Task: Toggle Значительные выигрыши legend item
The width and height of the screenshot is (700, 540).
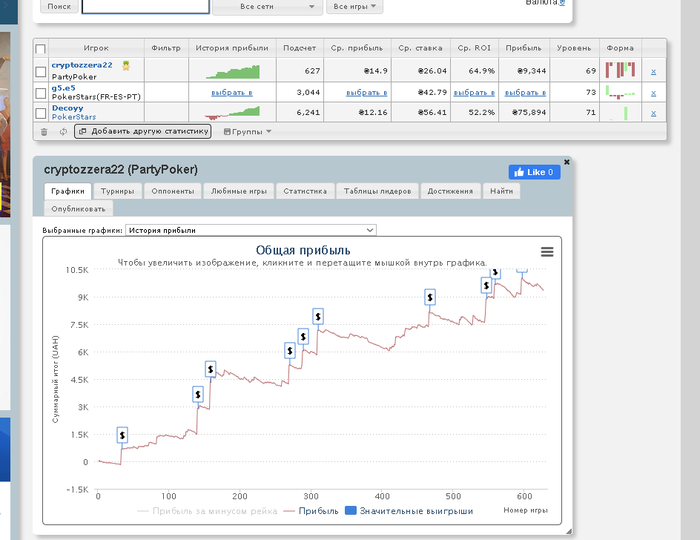Action: [409, 511]
